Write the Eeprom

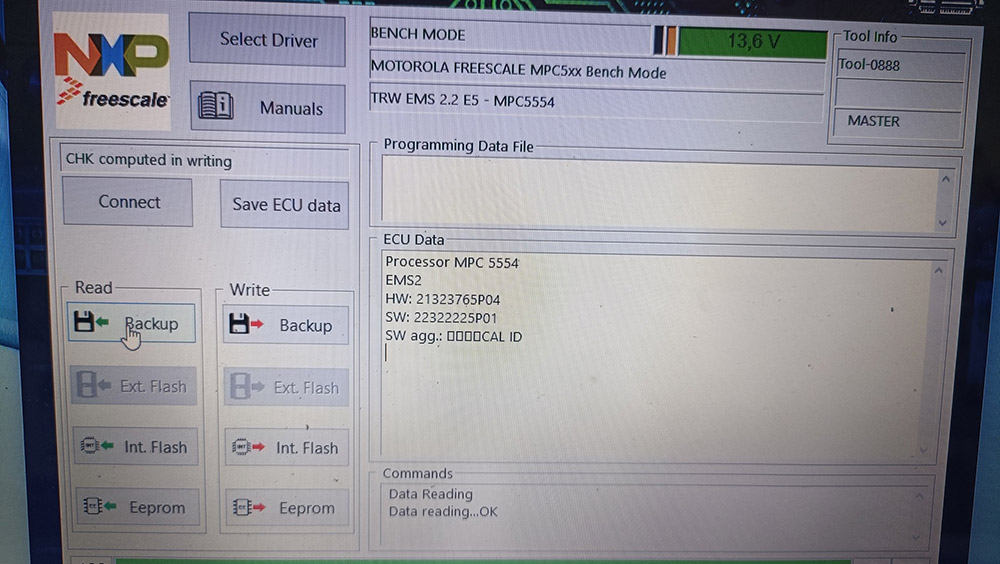pos(288,507)
